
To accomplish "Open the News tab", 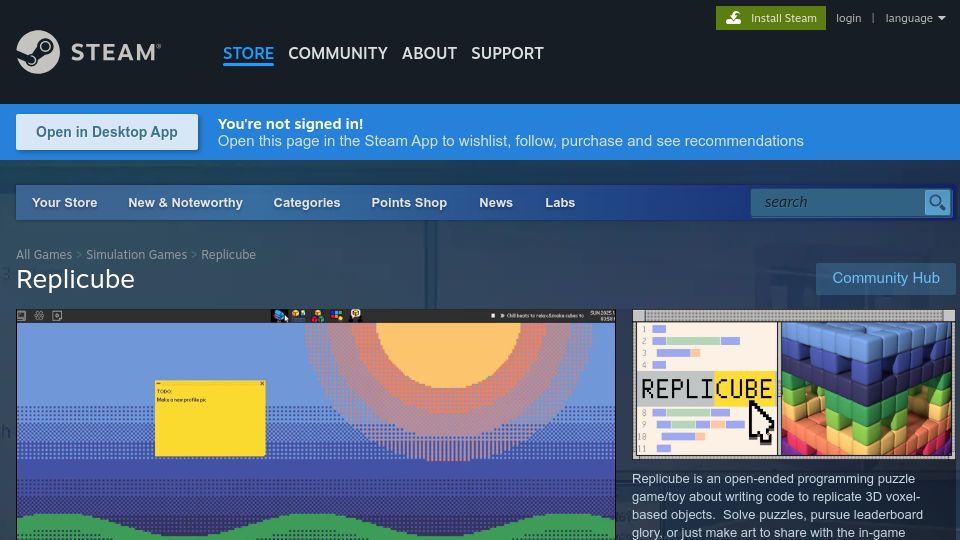I will [x=496, y=203].
